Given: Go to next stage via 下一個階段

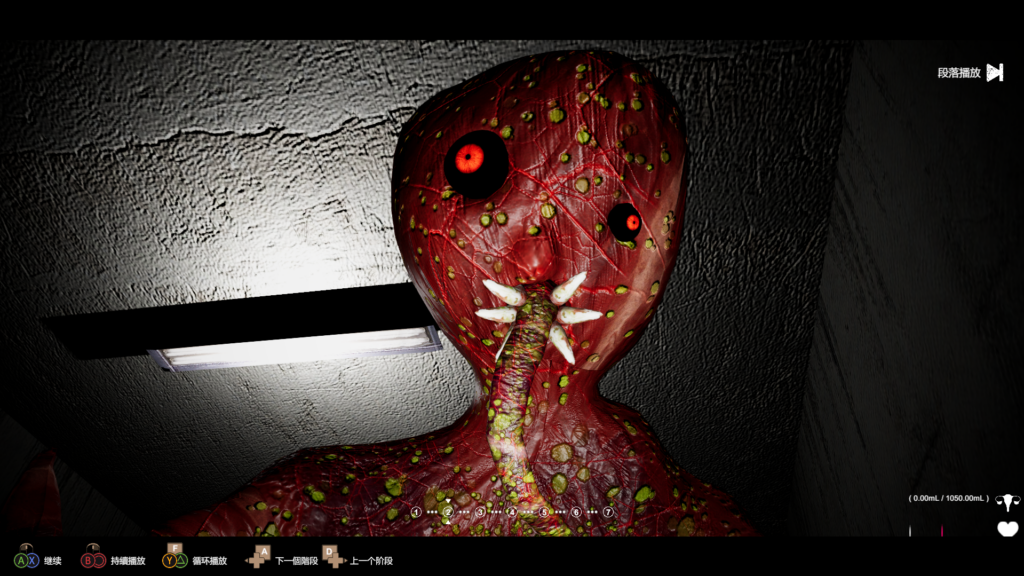Looking at the screenshot, I should 296,561.
